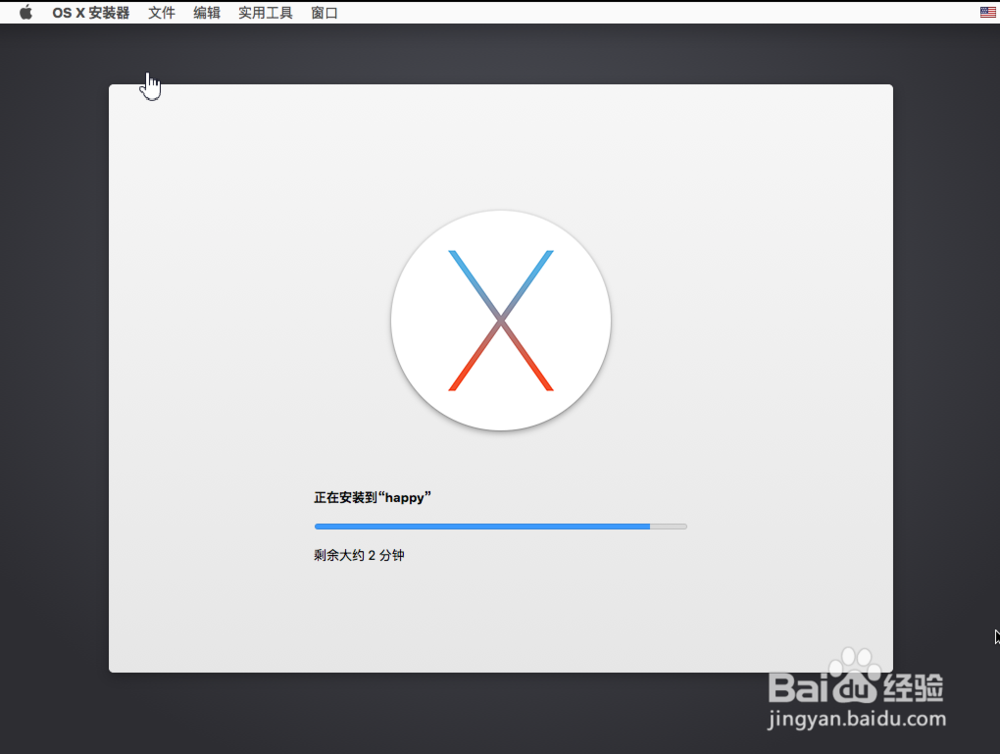Click the 正在安装到“happy” text
The height and width of the screenshot is (754, 1000).
372,498
